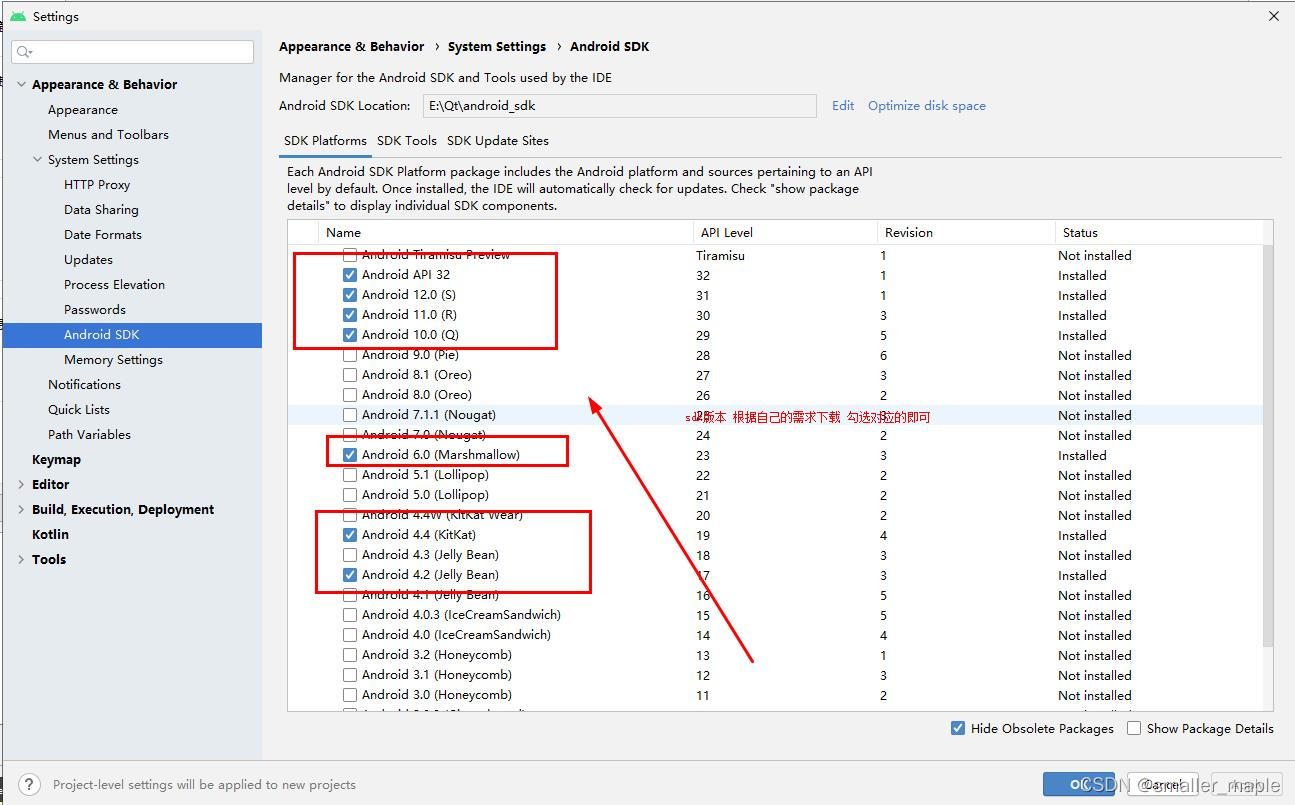Open the SDK Update Sites tab

pos(498,140)
